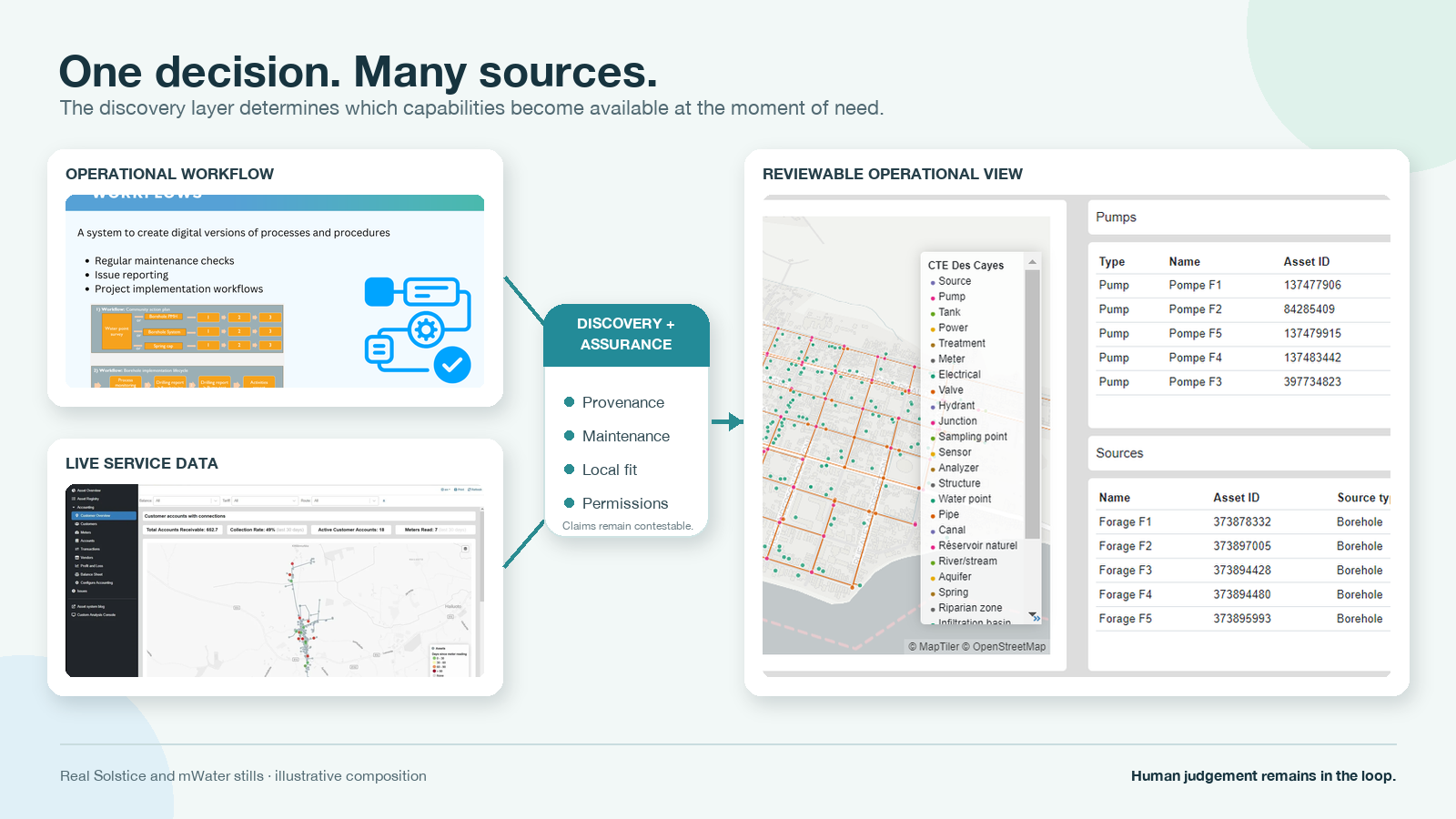Open the Balance filter dropdown

click(187, 500)
